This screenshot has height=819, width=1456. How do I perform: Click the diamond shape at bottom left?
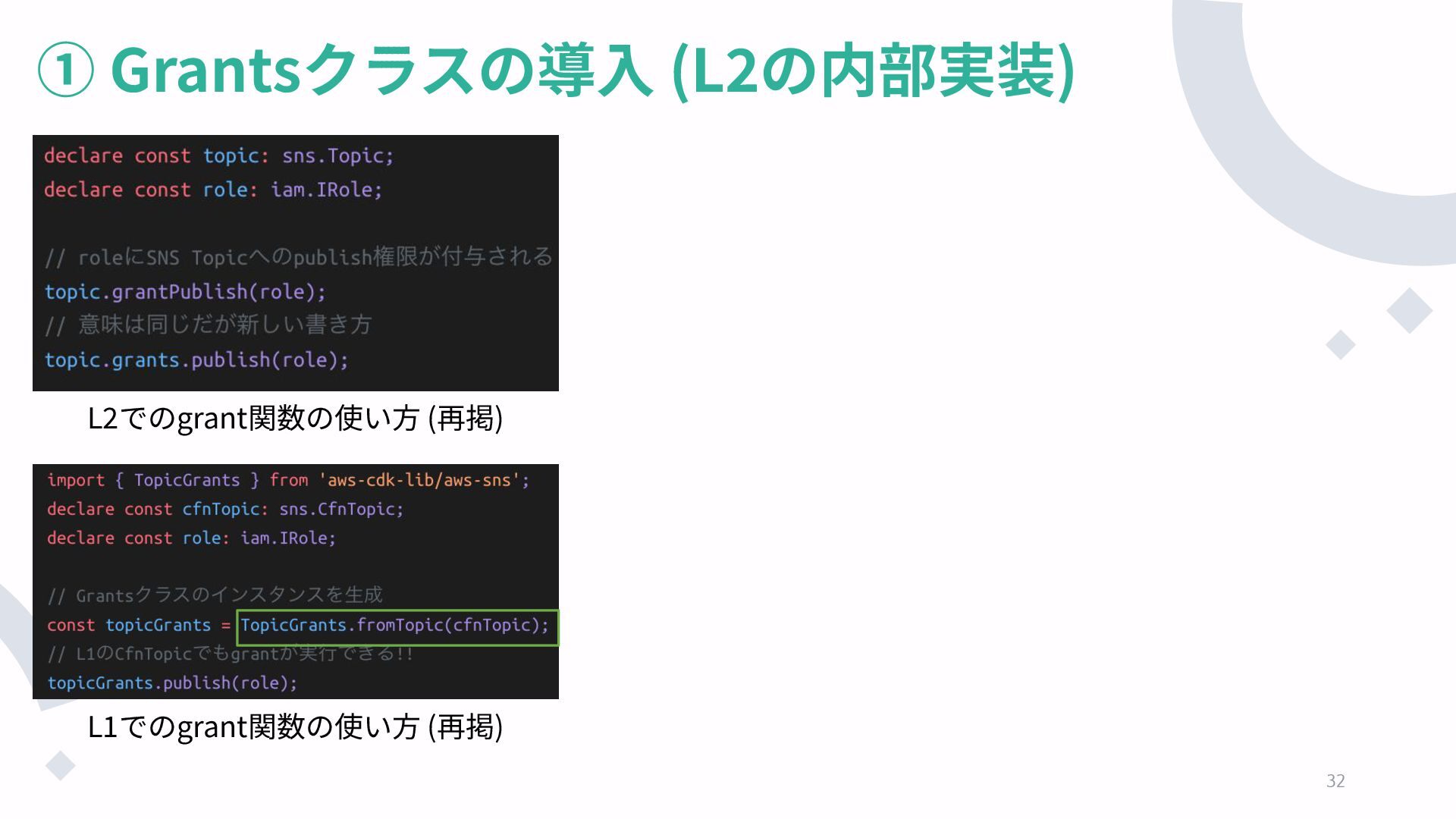pos(60,765)
